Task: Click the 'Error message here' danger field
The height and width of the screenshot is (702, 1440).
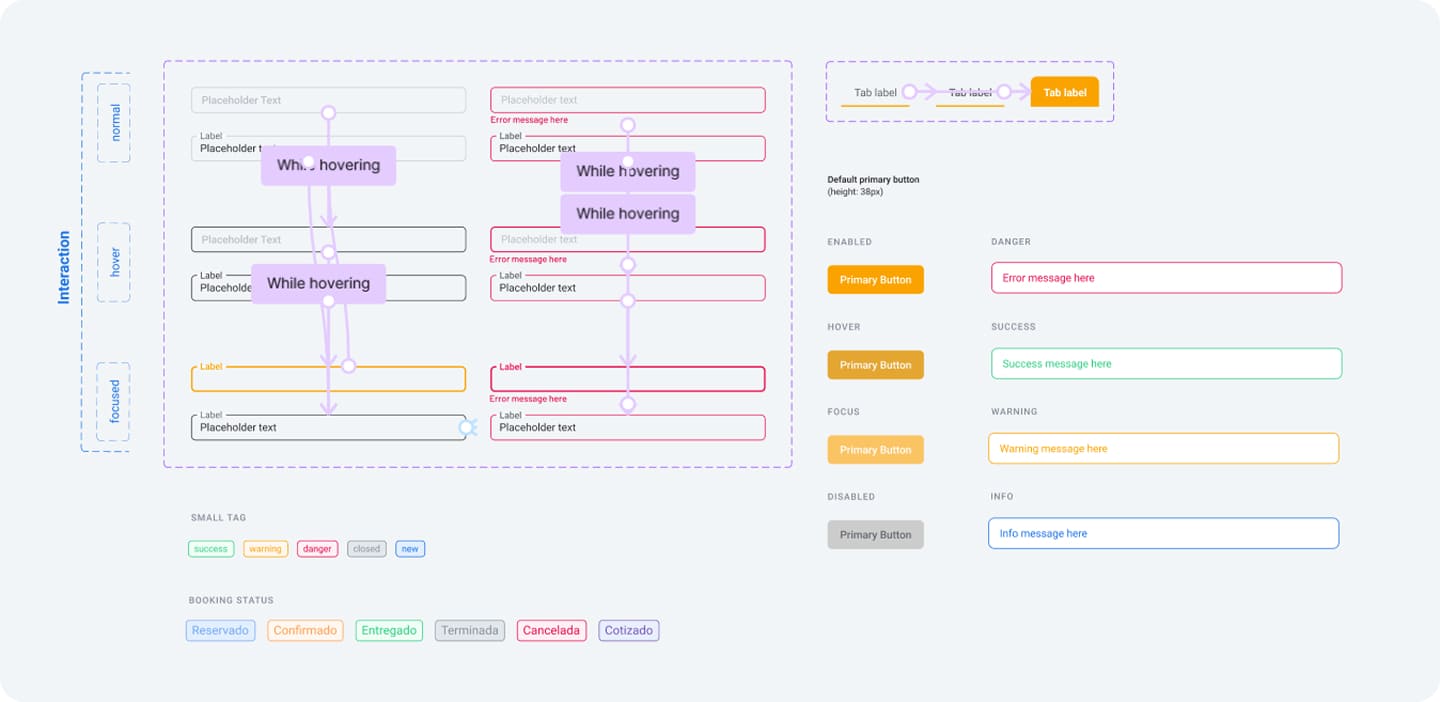Action: pyautogui.click(x=1166, y=278)
